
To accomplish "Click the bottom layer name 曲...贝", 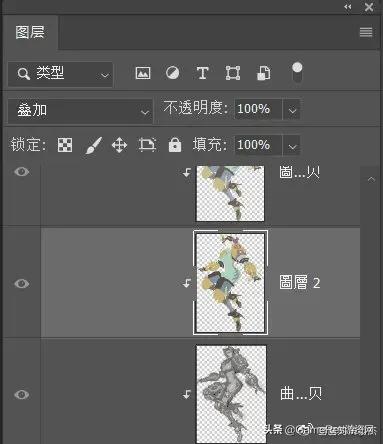I will [x=301, y=394].
